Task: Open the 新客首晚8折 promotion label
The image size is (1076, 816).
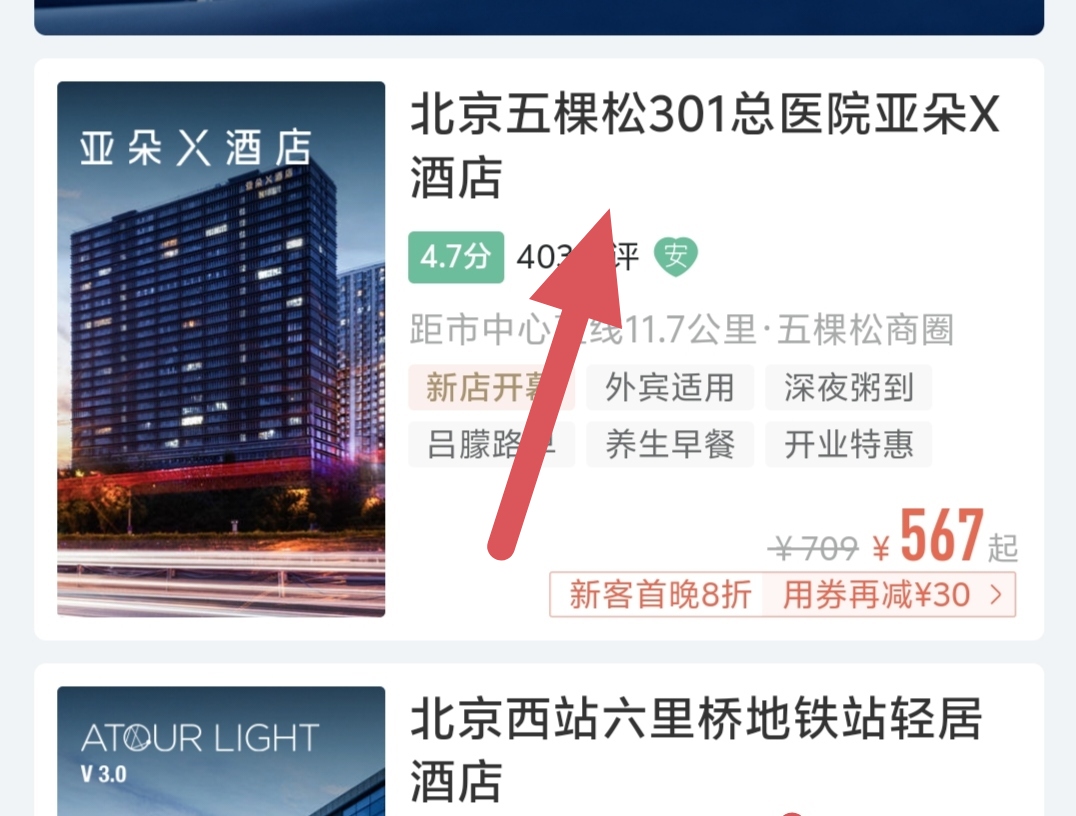Action: point(660,594)
